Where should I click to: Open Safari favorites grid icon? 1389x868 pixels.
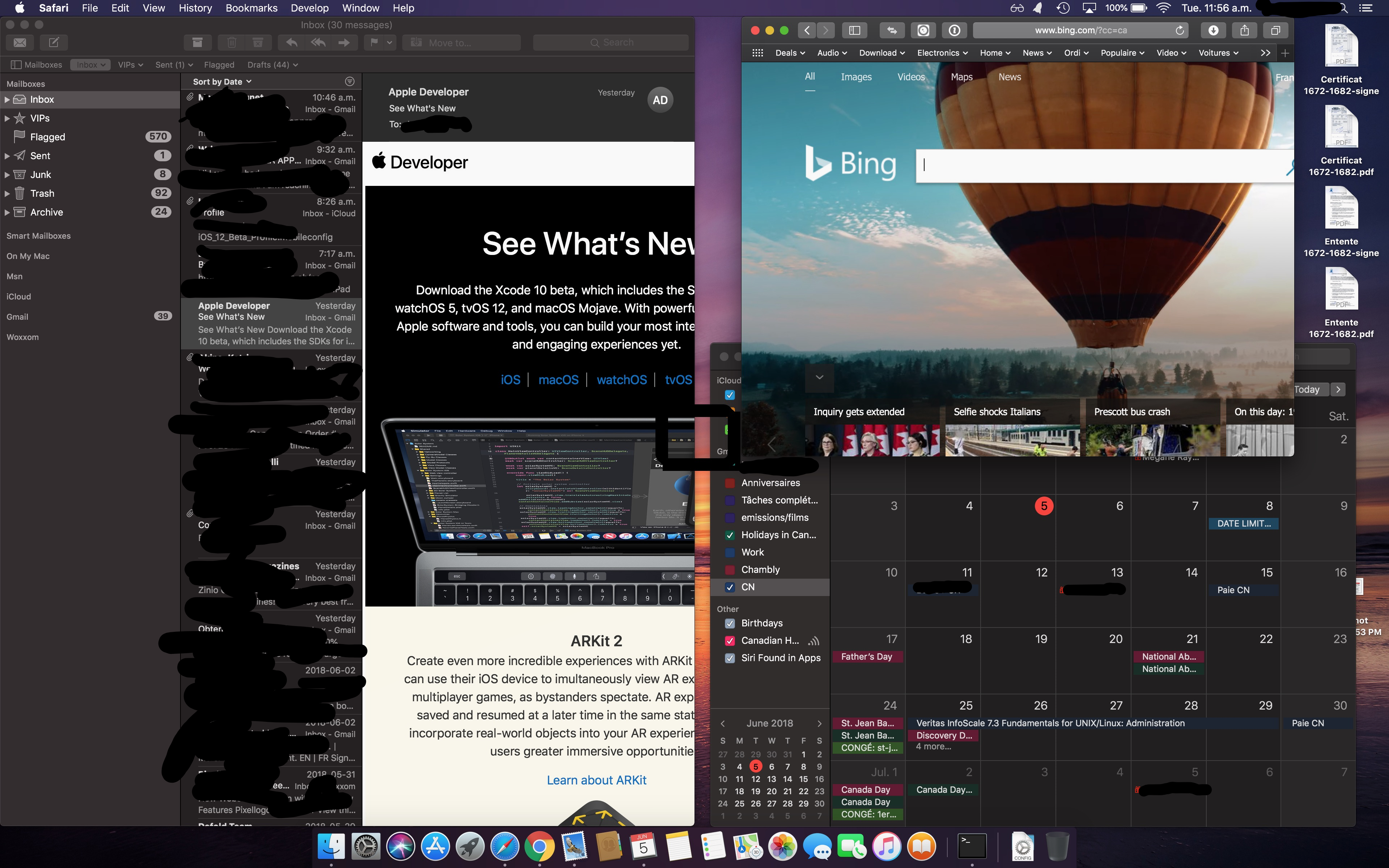tap(758, 53)
